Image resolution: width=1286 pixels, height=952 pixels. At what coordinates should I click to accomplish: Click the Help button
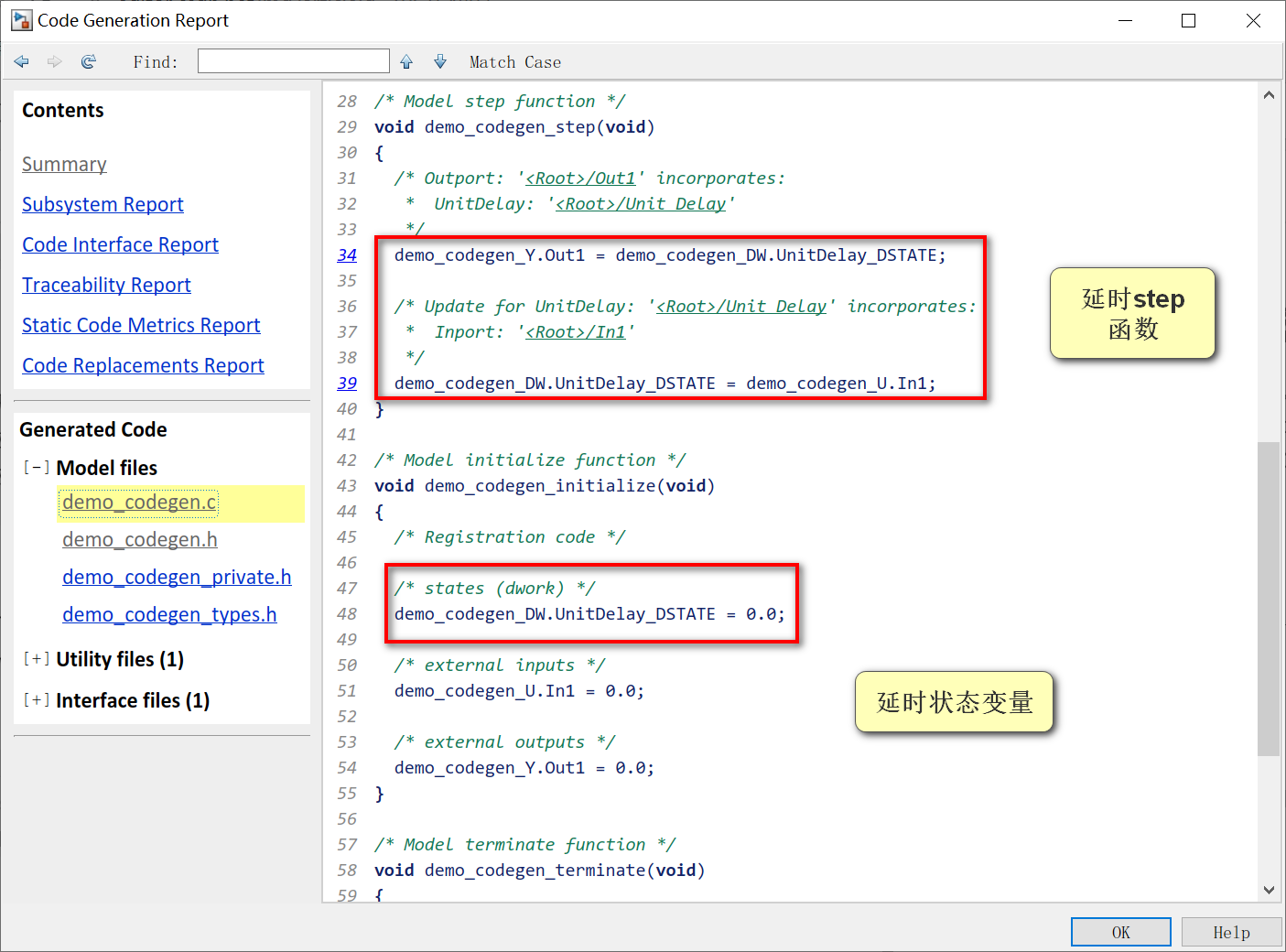[x=1231, y=932]
